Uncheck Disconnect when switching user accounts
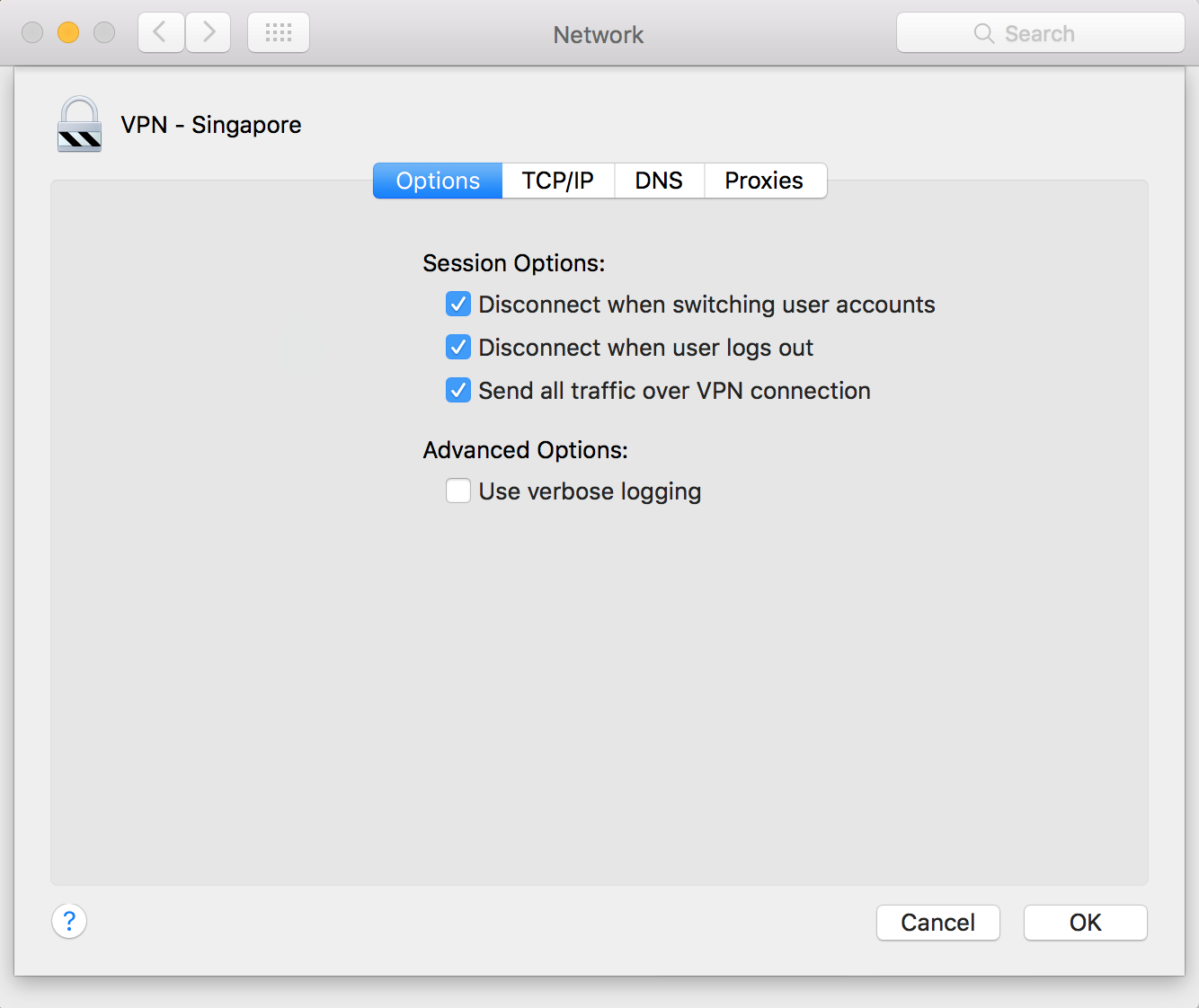The image size is (1199, 1008). [458, 305]
